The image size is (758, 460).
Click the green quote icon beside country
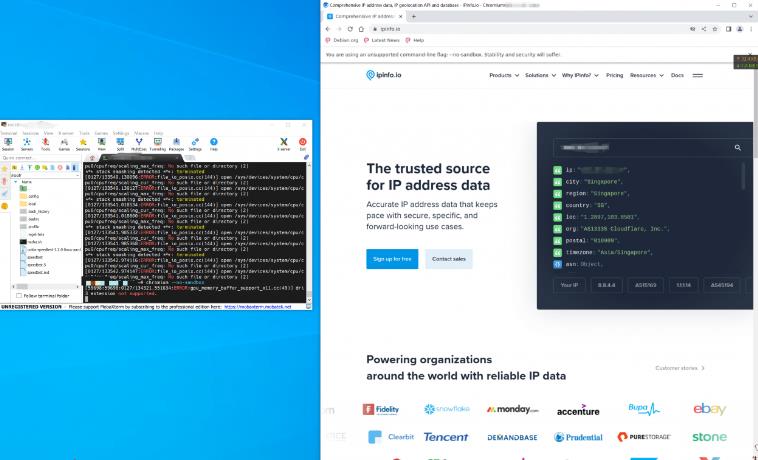tap(557, 205)
